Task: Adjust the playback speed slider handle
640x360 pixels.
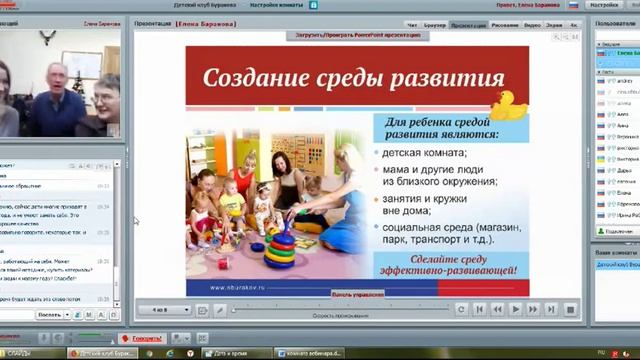Action: pos(233,310)
